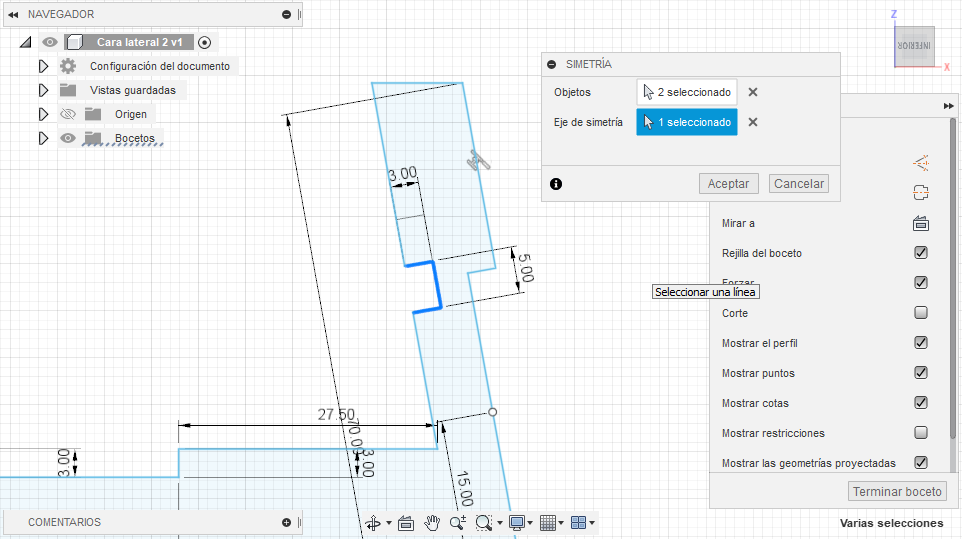The image size is (962, 539).
Task: Open the Zoom window dropdown arrow
Action: click(500, 523)
